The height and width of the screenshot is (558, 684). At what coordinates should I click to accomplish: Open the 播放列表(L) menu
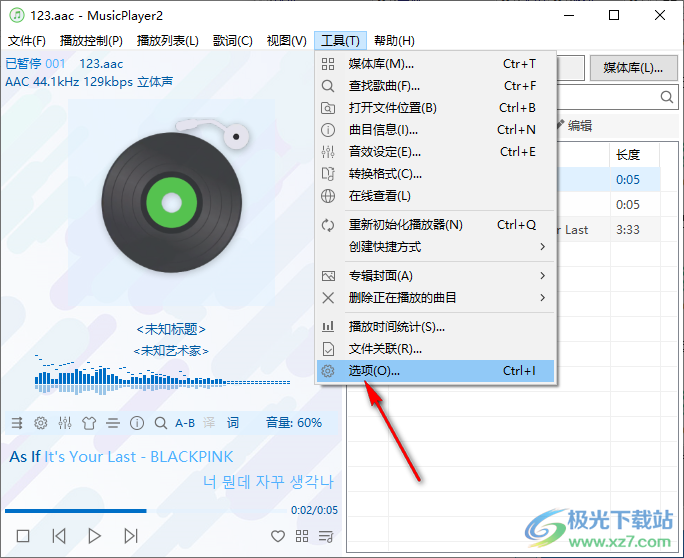(x=168, y=41)
